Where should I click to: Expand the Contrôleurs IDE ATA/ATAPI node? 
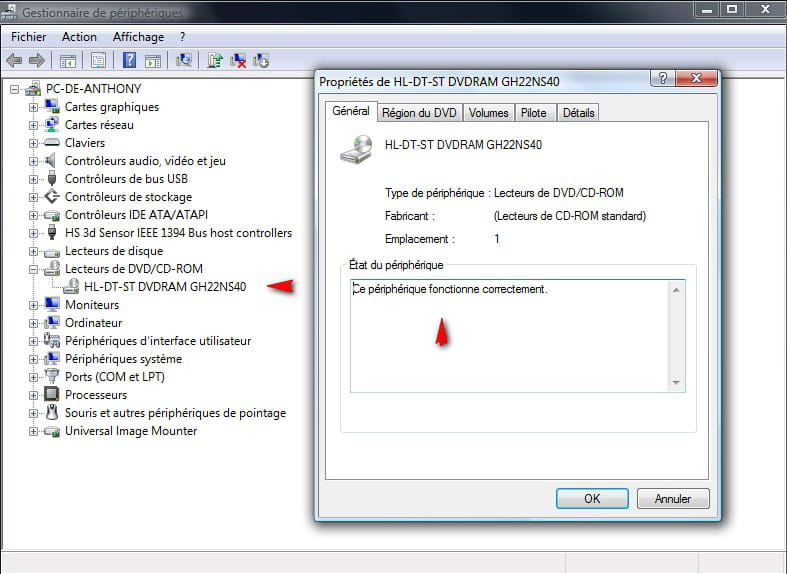(33, 215)
